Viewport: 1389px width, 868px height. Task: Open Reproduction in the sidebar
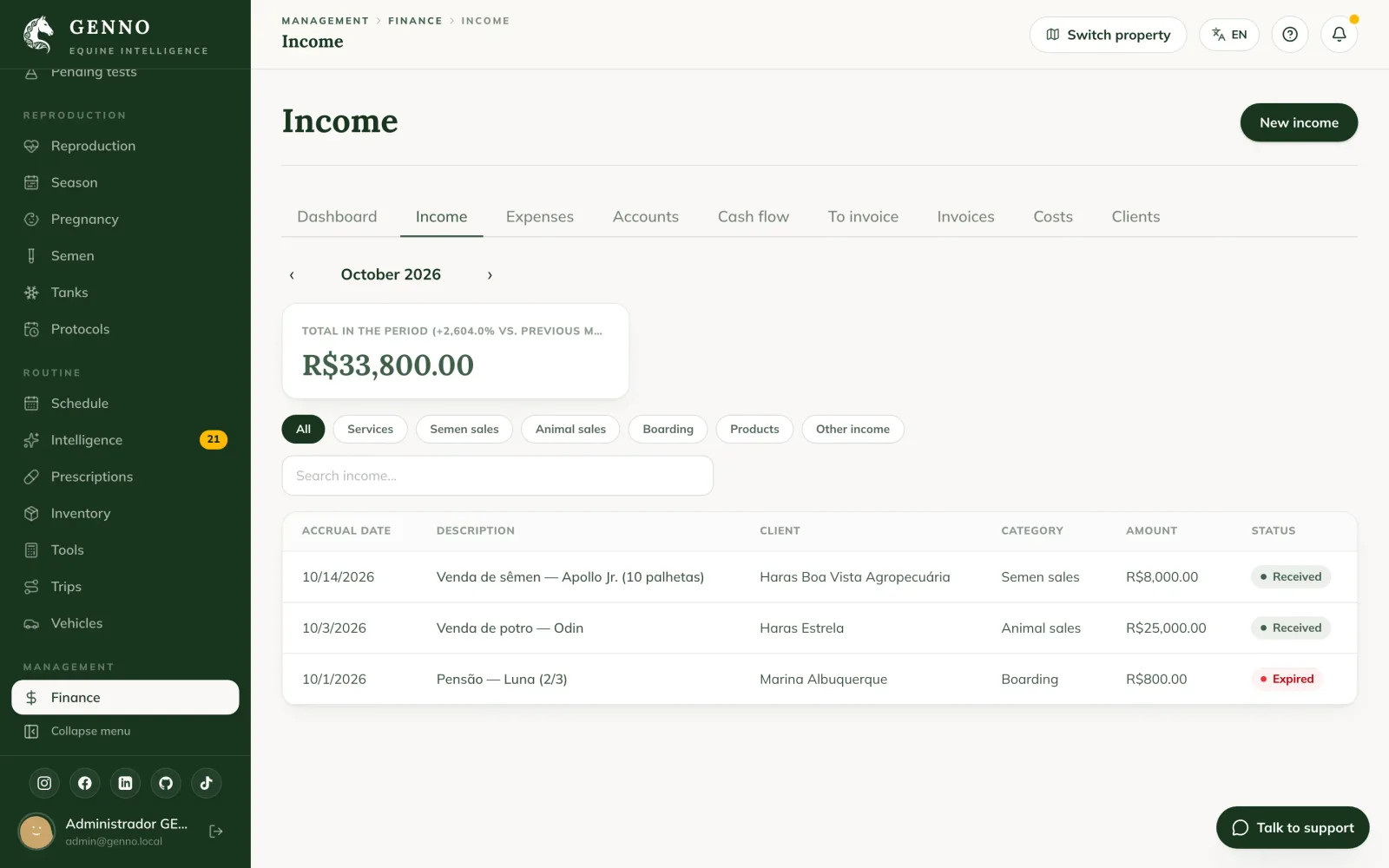coord(125,146)
